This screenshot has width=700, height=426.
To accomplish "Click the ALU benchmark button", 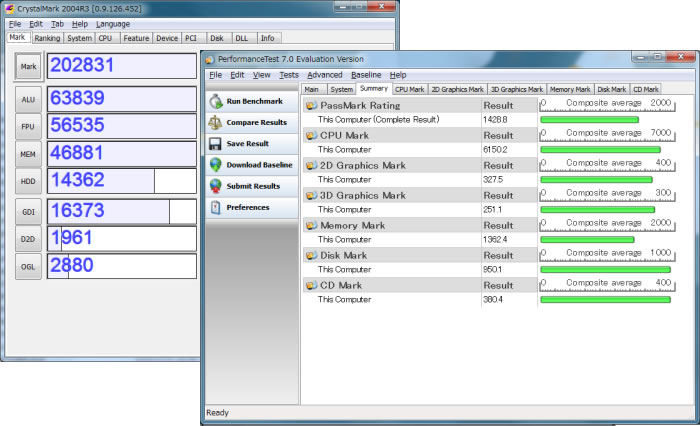I will click(28, 99).
